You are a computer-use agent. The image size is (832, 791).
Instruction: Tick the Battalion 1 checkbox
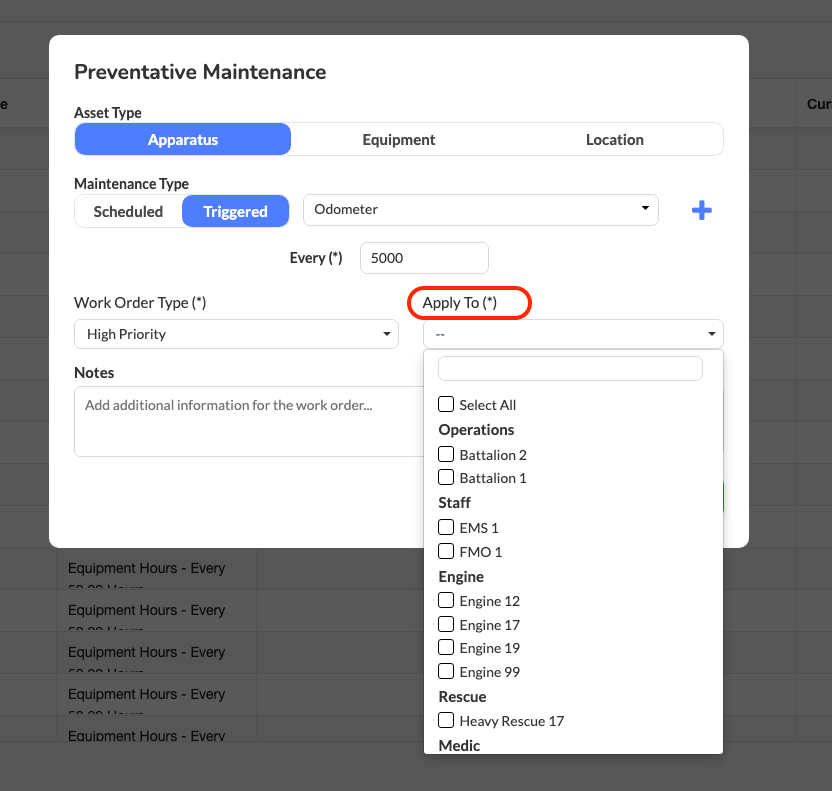pos(446,478)
